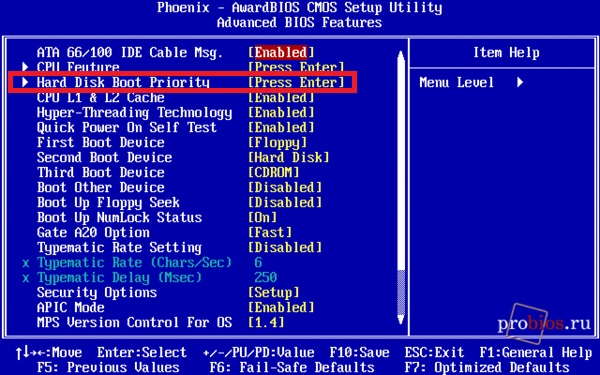This screenshot has width=600, height=375.
Task: Click the scrollbar down arrow
Action: coord(401,319)
